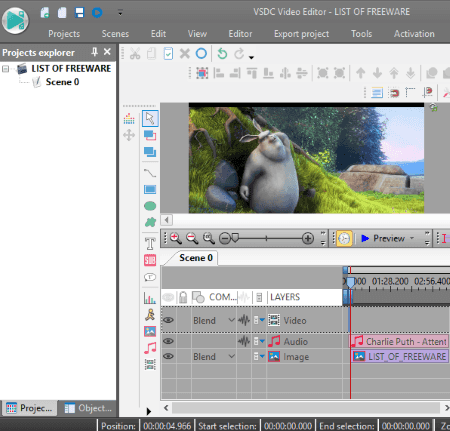Select the rectangle shape tool

tap(150, 190)
